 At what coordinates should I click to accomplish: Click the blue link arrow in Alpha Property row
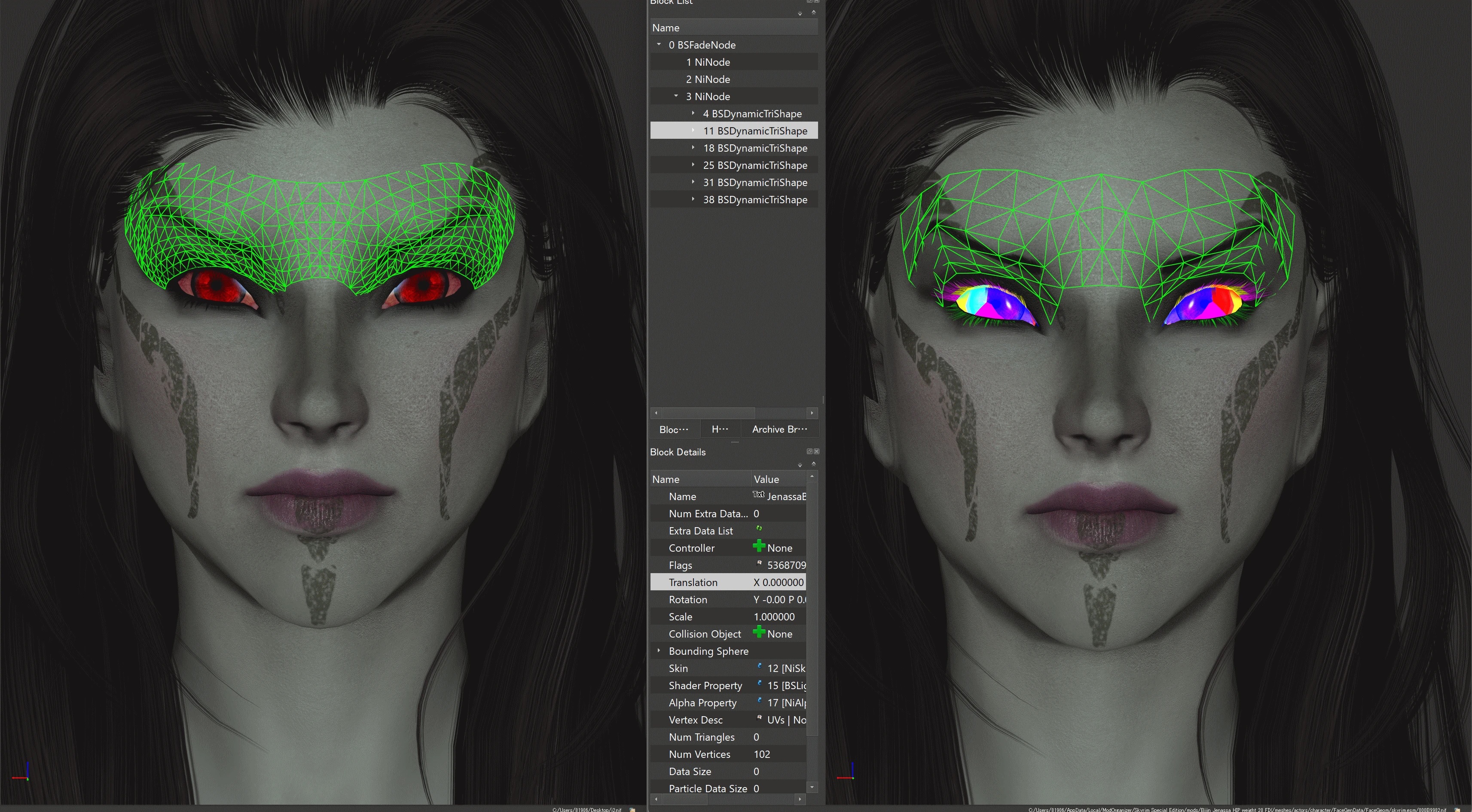[x=760, y=701]
